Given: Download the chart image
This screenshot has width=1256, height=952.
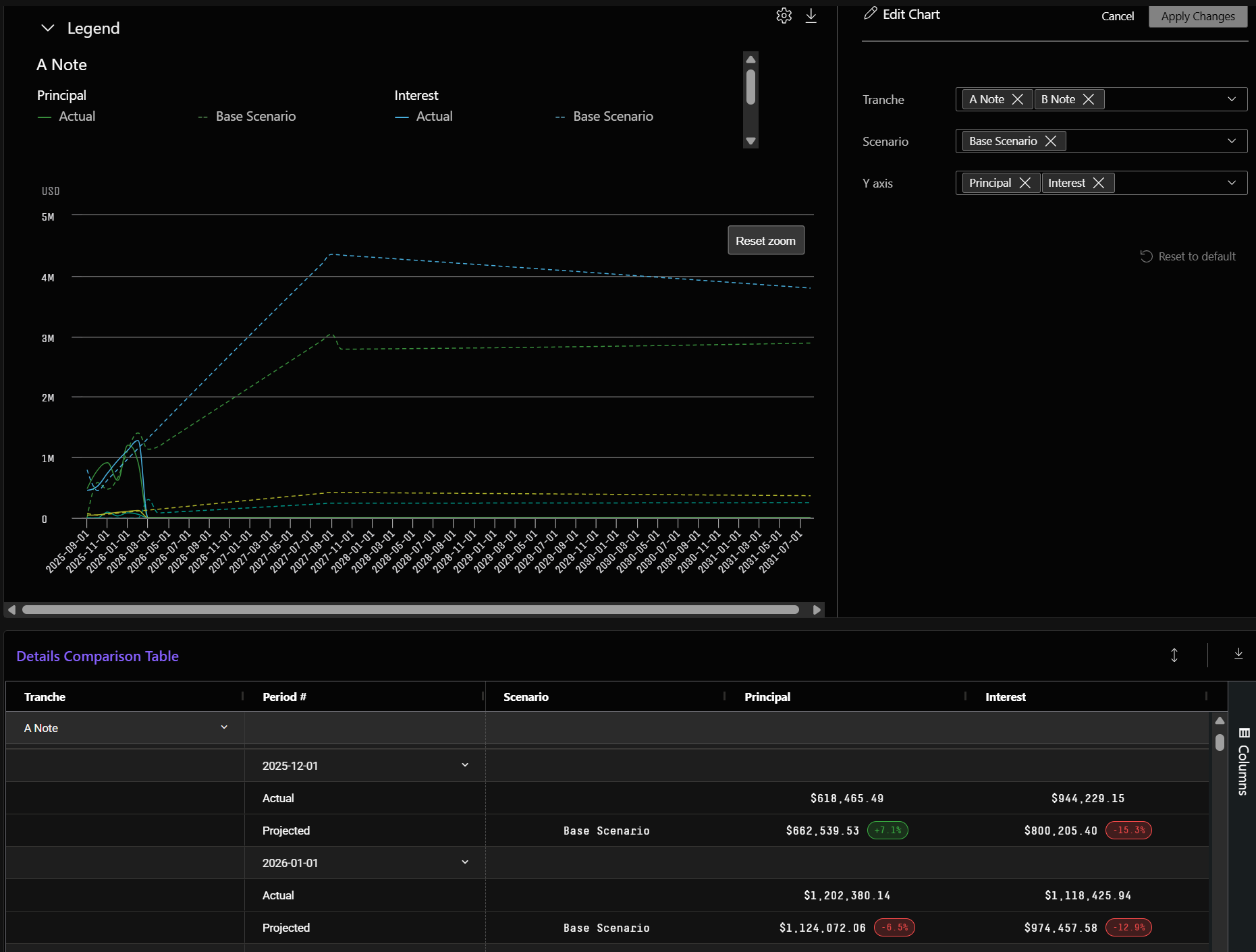Looking at the screenshot, I should [811, 16].
